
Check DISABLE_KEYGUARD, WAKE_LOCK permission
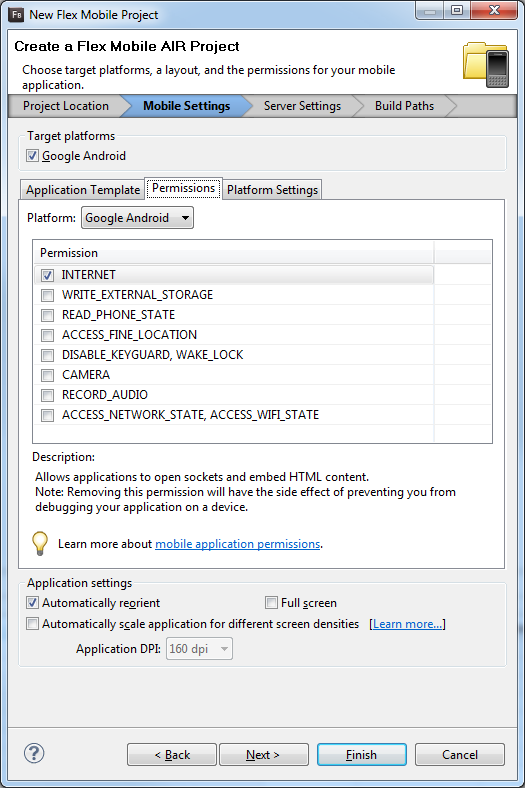(x=47, y=355)
